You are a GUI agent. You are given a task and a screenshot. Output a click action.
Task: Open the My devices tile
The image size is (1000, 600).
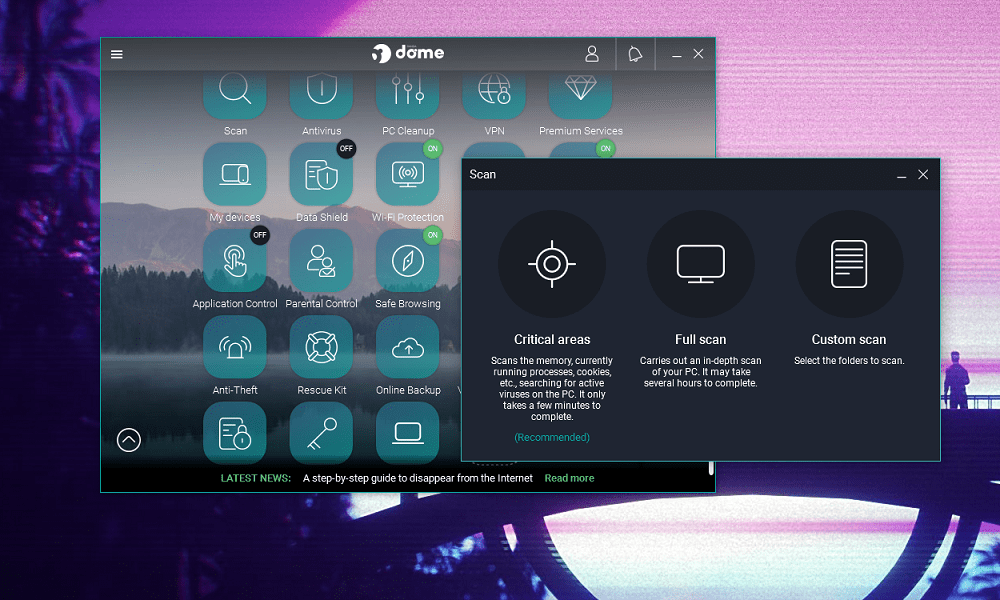tap(235, 174)
